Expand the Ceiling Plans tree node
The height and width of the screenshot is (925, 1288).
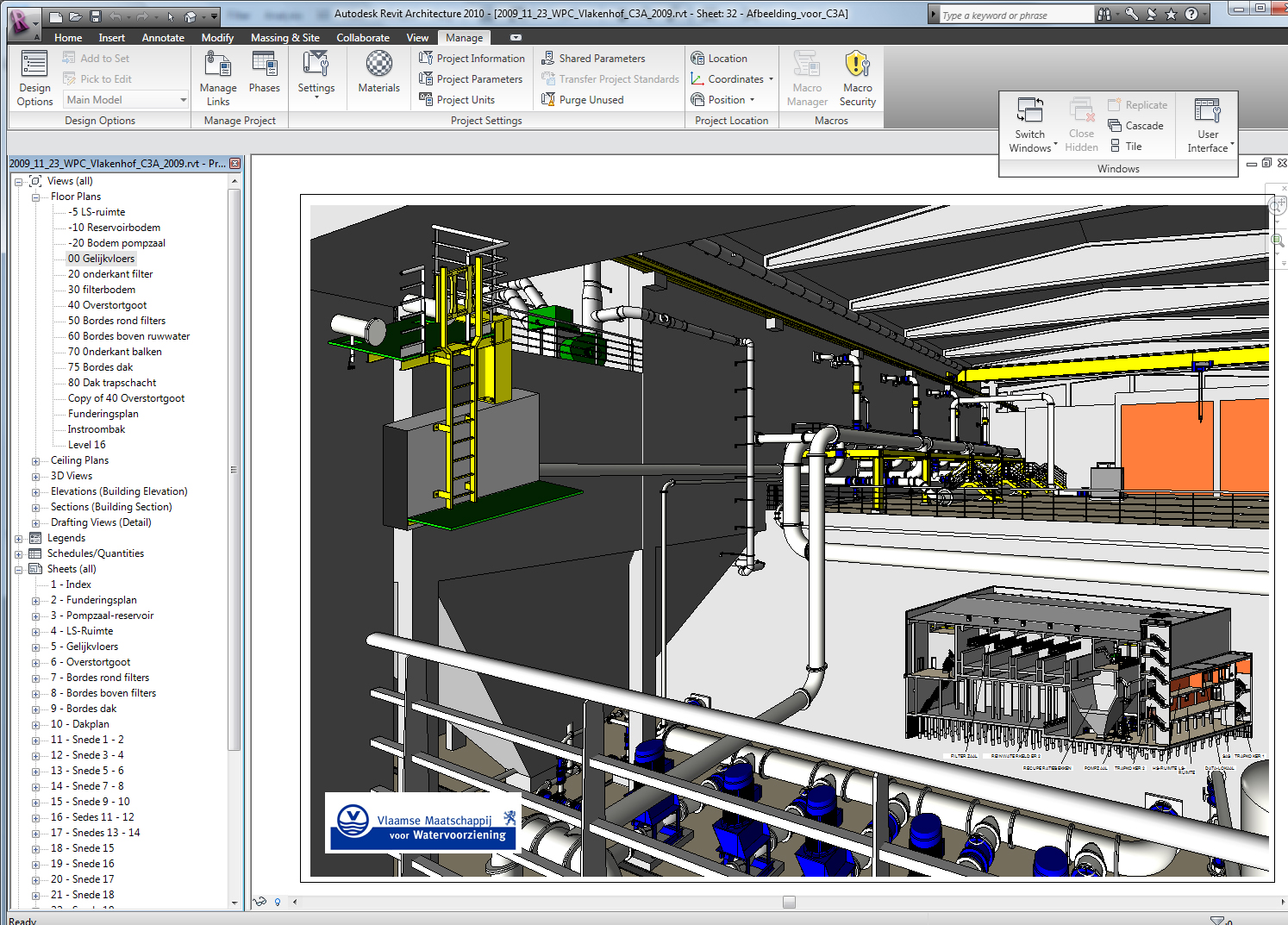pos(35,461)
